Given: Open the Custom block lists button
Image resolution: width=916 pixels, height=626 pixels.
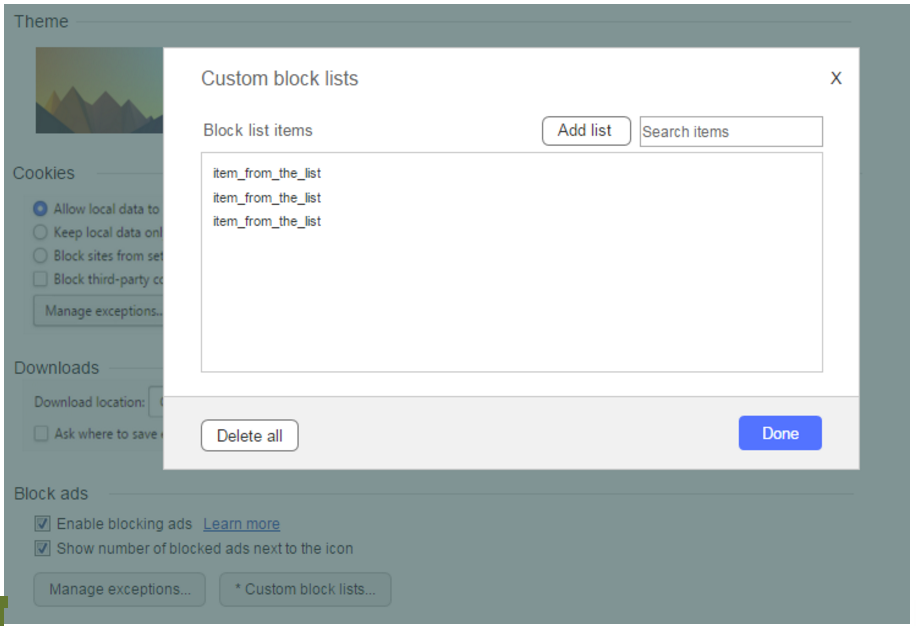Looking at the screenshot, I should click(305, 589).
